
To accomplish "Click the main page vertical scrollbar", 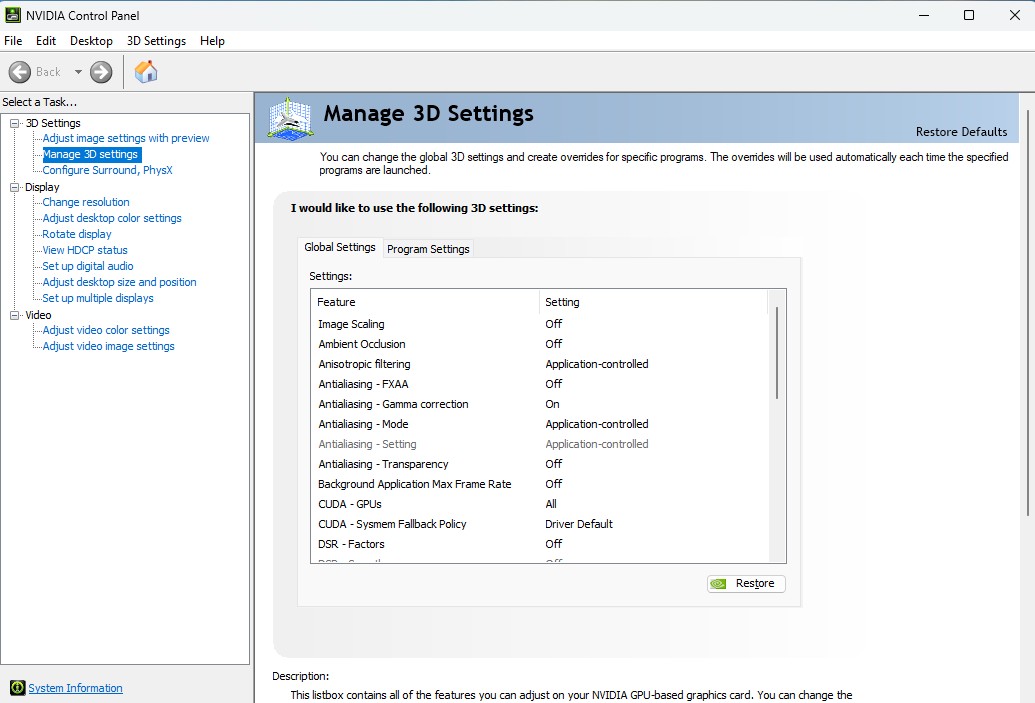I will 1028,314.
